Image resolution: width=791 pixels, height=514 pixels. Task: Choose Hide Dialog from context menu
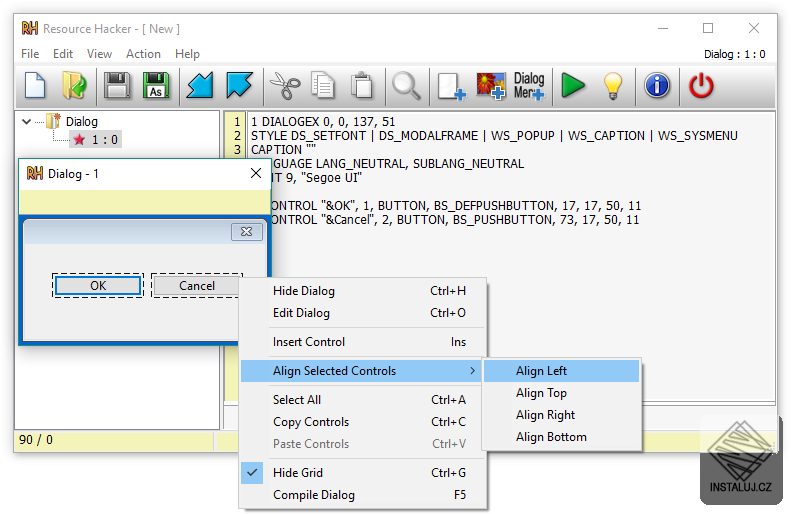click(363, 291)
